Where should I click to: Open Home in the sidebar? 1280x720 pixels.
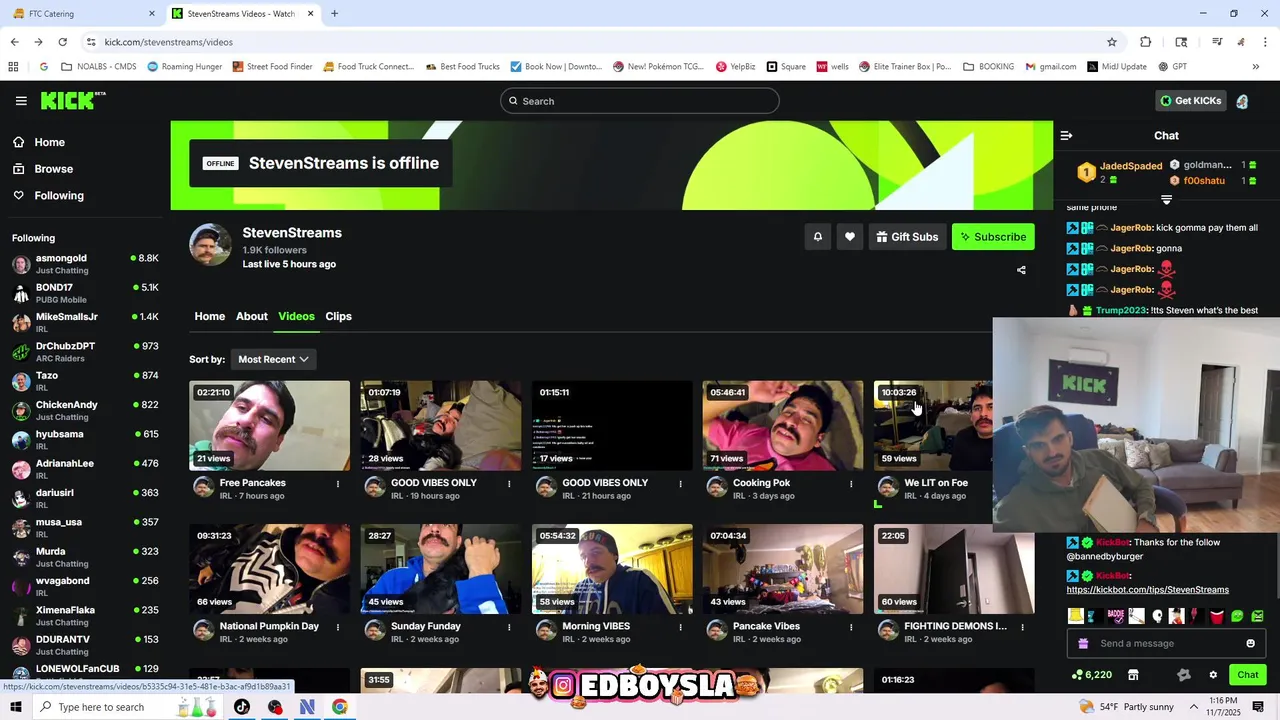coord(49,142)
